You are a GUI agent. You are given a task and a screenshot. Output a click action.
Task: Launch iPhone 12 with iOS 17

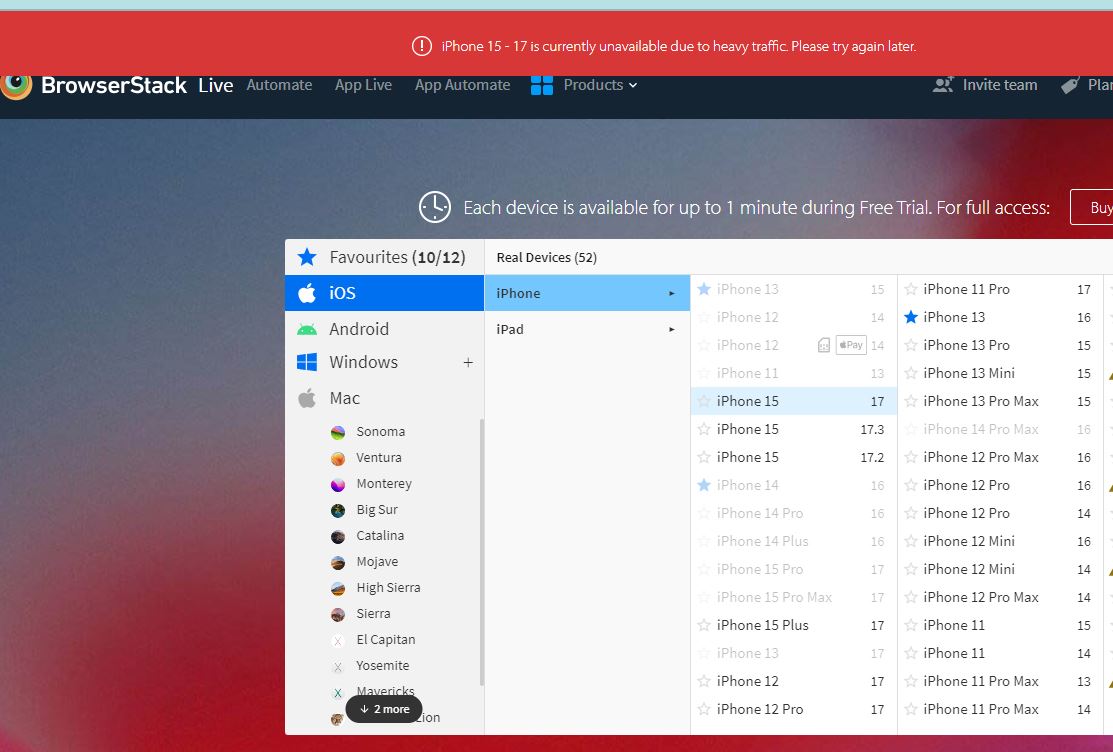[794, 681]
